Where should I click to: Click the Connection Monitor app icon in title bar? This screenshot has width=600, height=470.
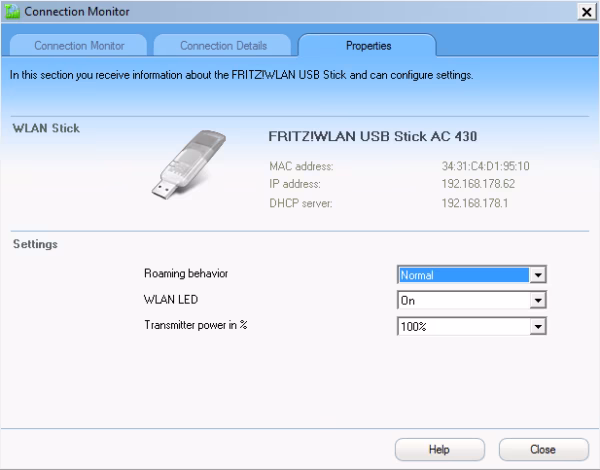12,11
